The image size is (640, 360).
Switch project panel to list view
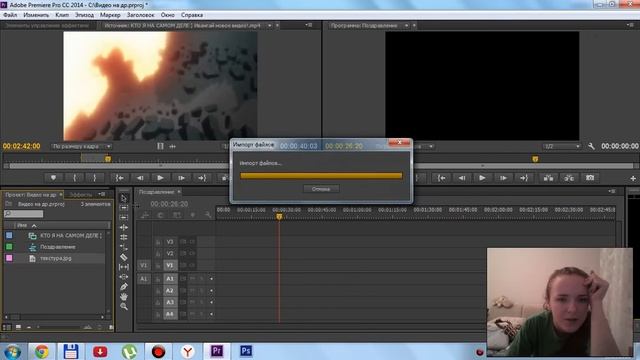(x=7, y=327)
